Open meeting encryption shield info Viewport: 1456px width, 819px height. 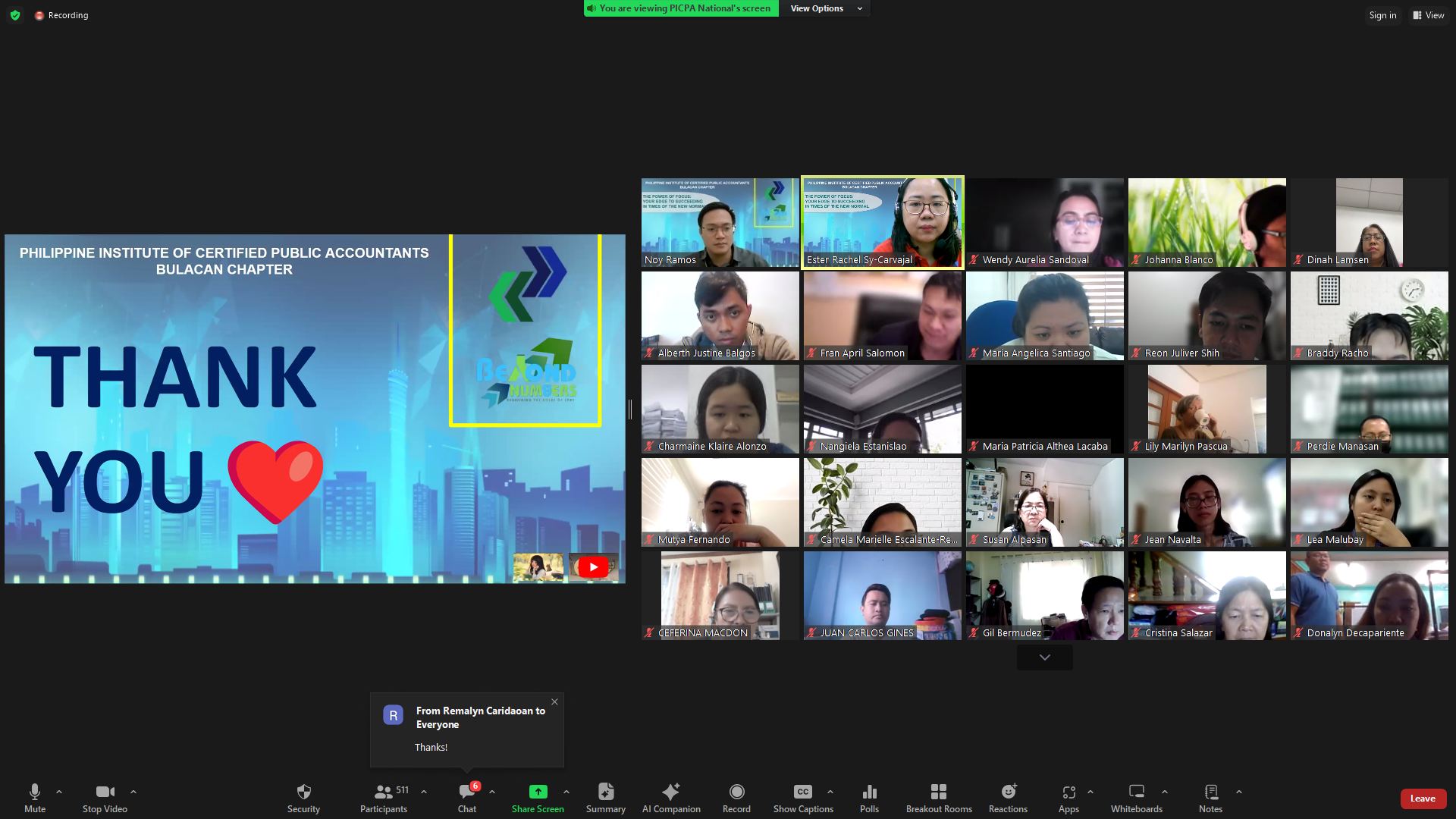click(15, 15)
